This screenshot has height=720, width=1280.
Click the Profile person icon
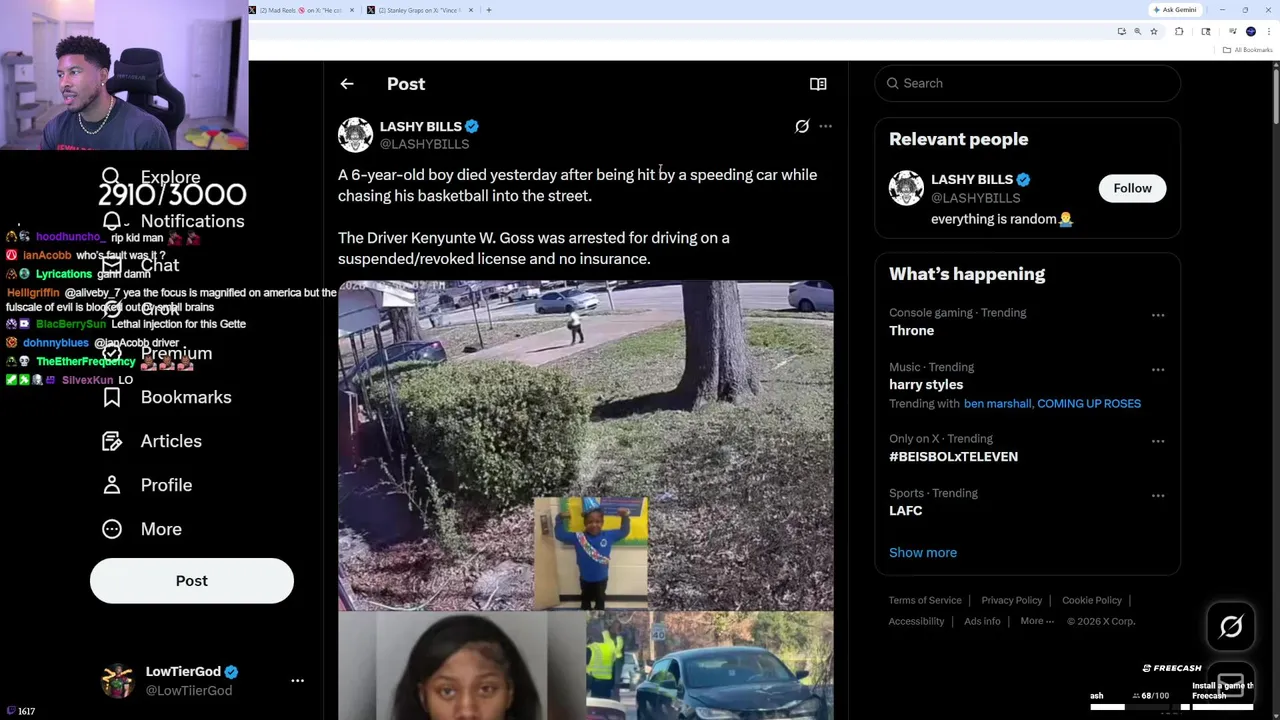112,485
